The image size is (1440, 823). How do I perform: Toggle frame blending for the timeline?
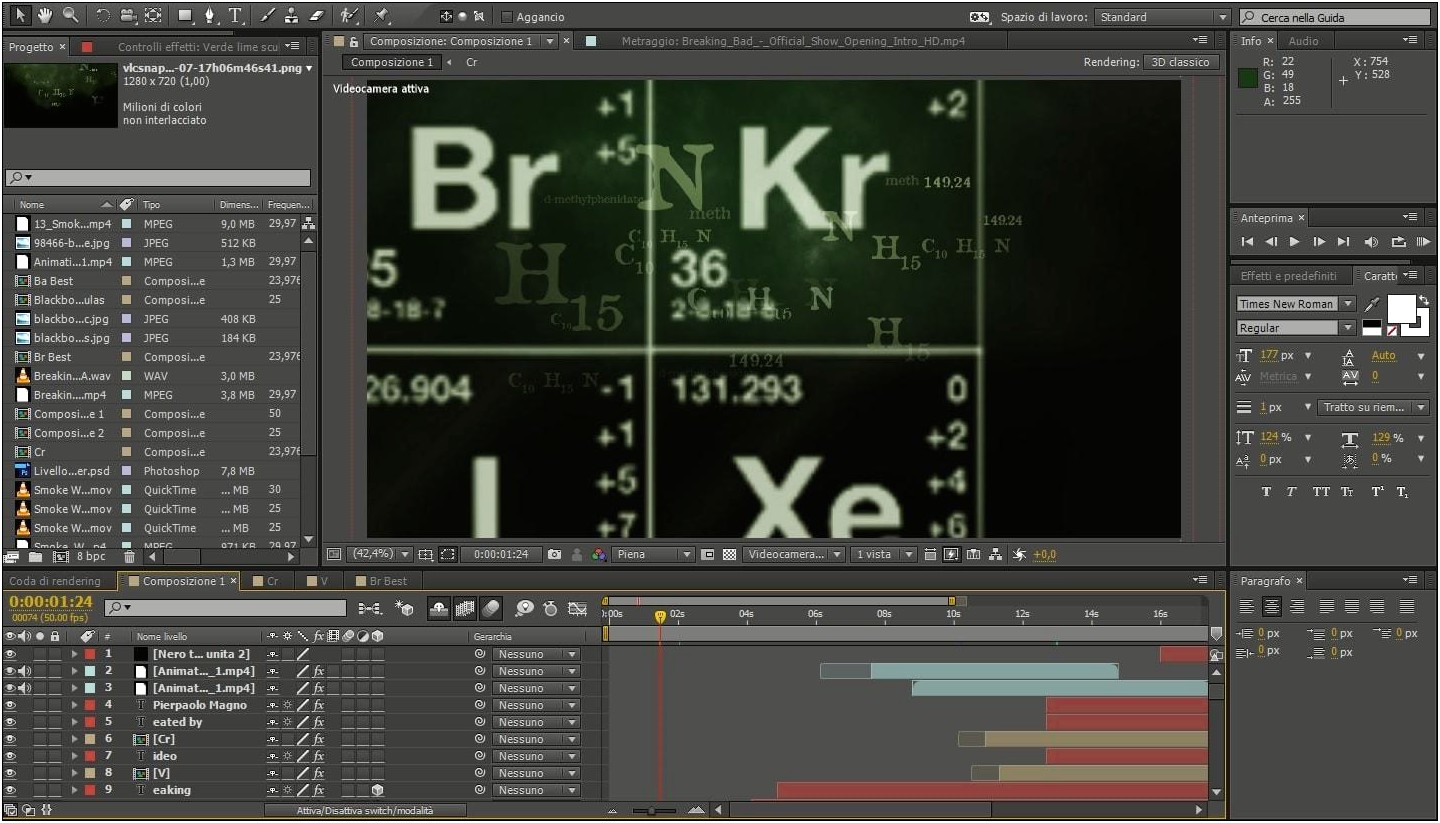(465, 608)
